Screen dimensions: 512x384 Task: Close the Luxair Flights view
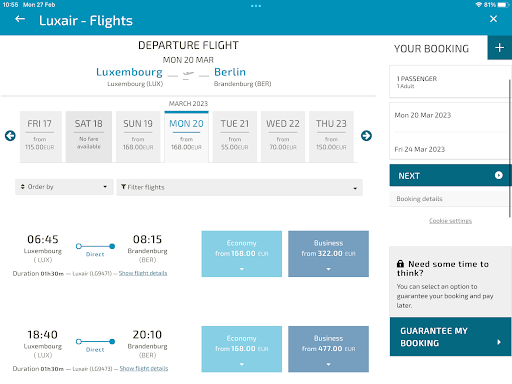(x=493, y=19)
